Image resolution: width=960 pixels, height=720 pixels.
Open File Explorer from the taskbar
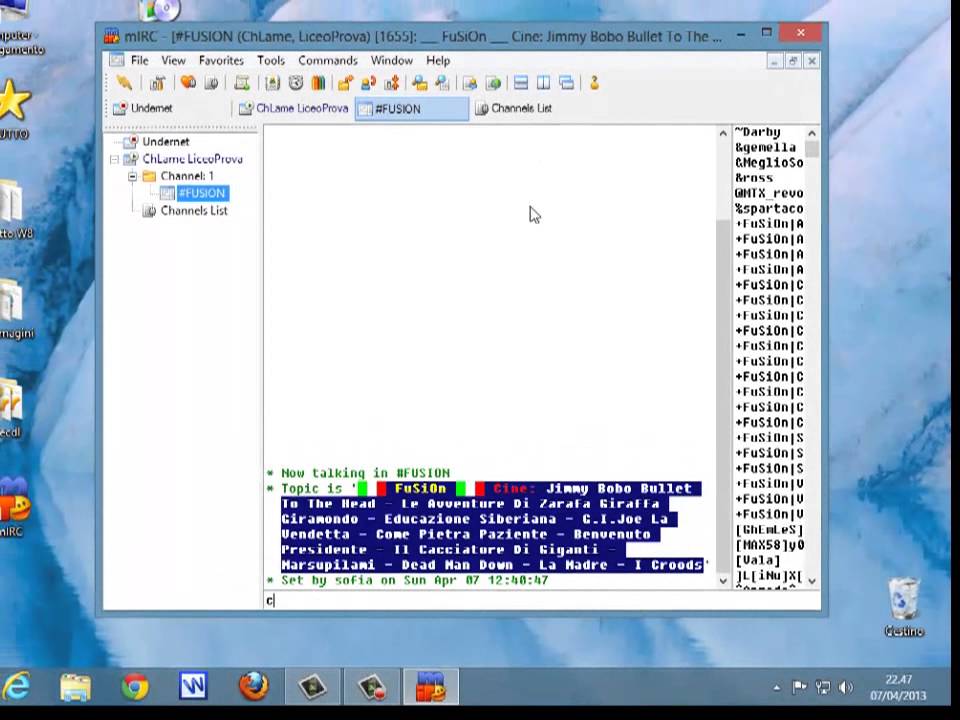point(75,687)
